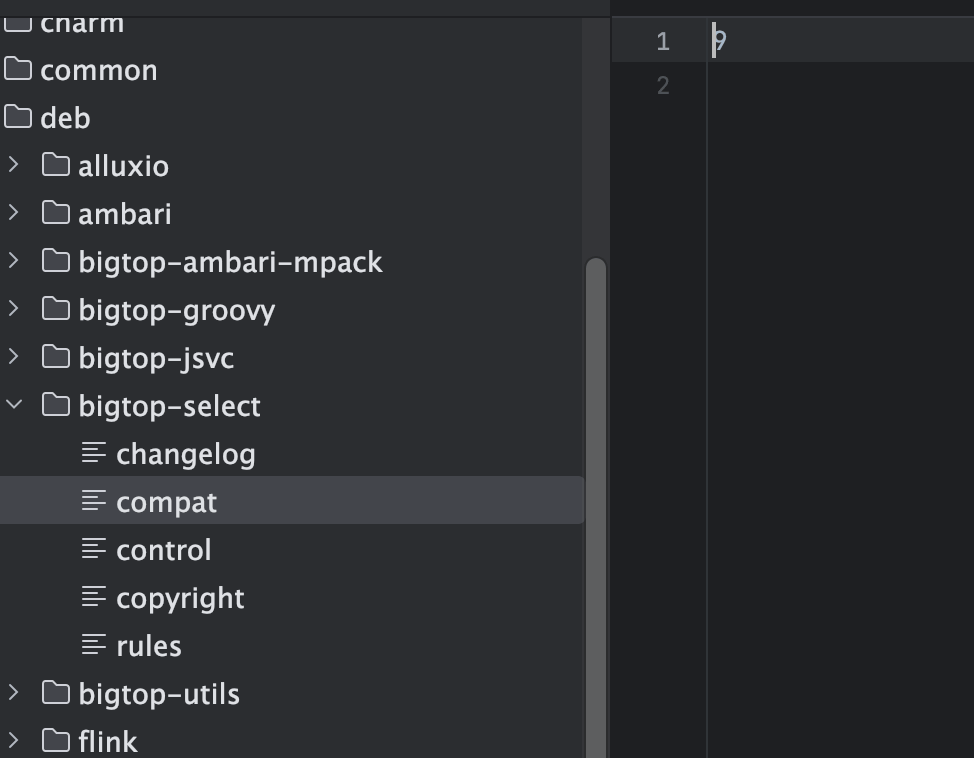Screen dimensions: 974x758
Task: Select the deb folder name
Action: [65, 117]
